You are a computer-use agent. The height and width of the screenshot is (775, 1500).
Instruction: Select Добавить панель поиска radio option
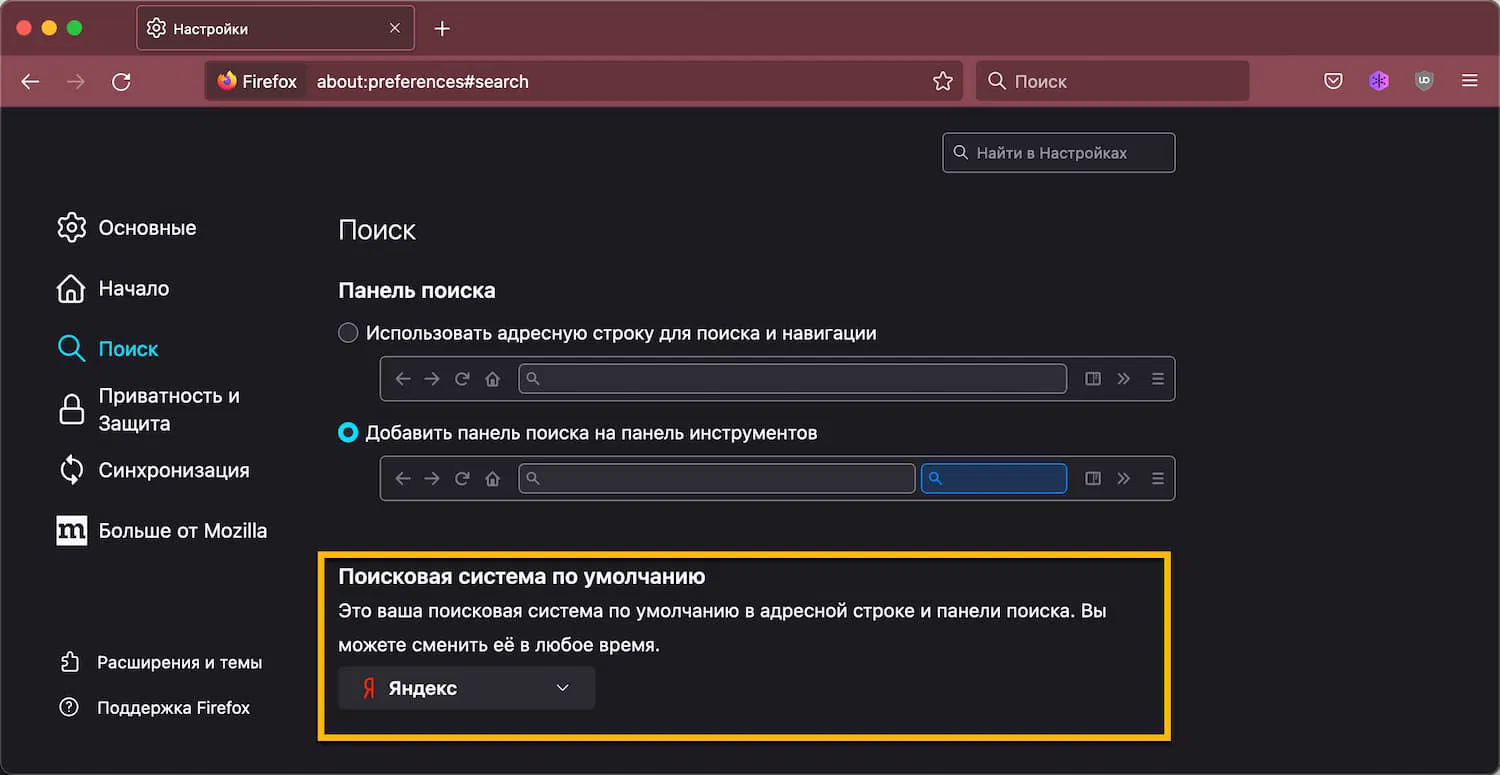point(348,433)
